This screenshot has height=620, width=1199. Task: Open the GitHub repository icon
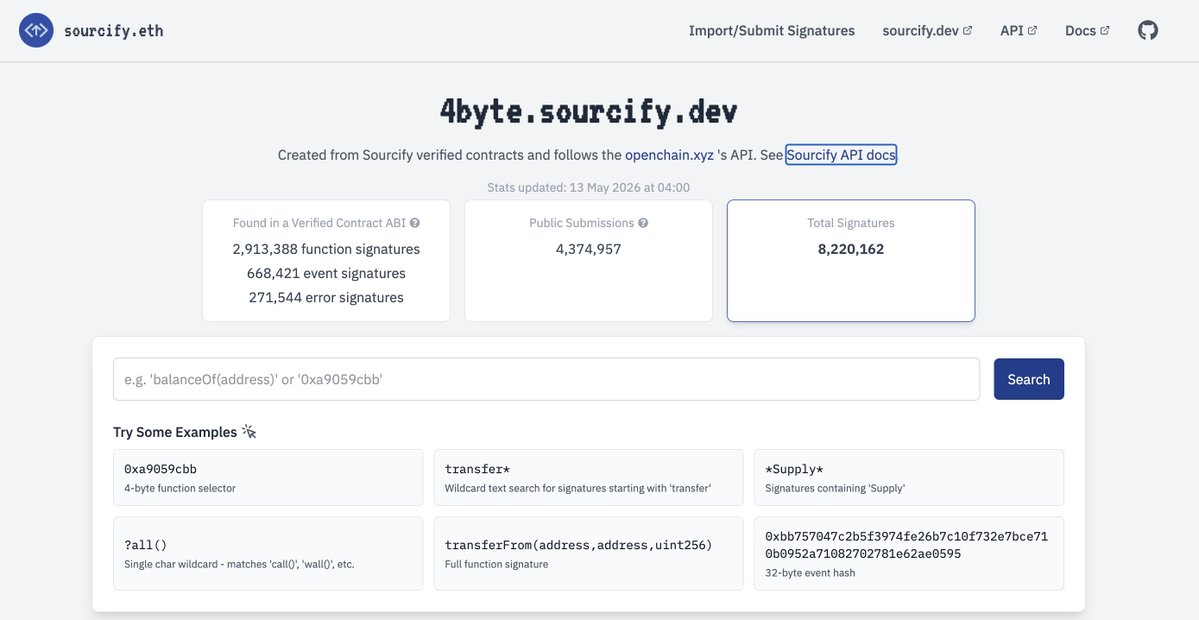[1148, 31]
